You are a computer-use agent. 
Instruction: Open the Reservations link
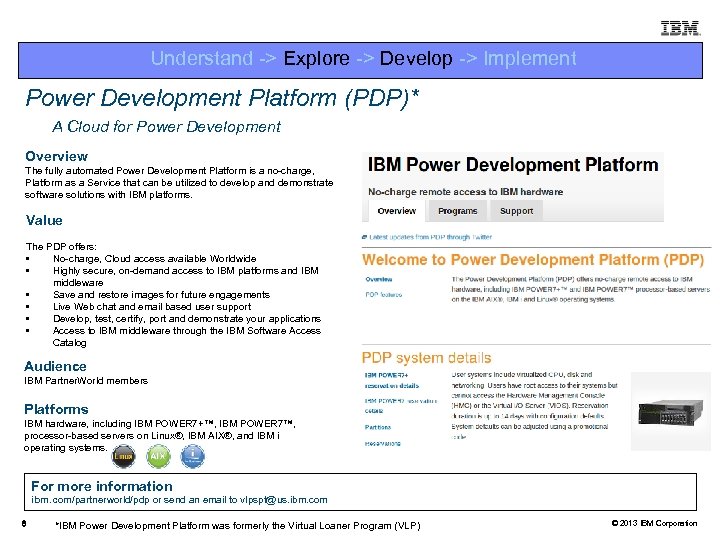(x=382, y=444)
